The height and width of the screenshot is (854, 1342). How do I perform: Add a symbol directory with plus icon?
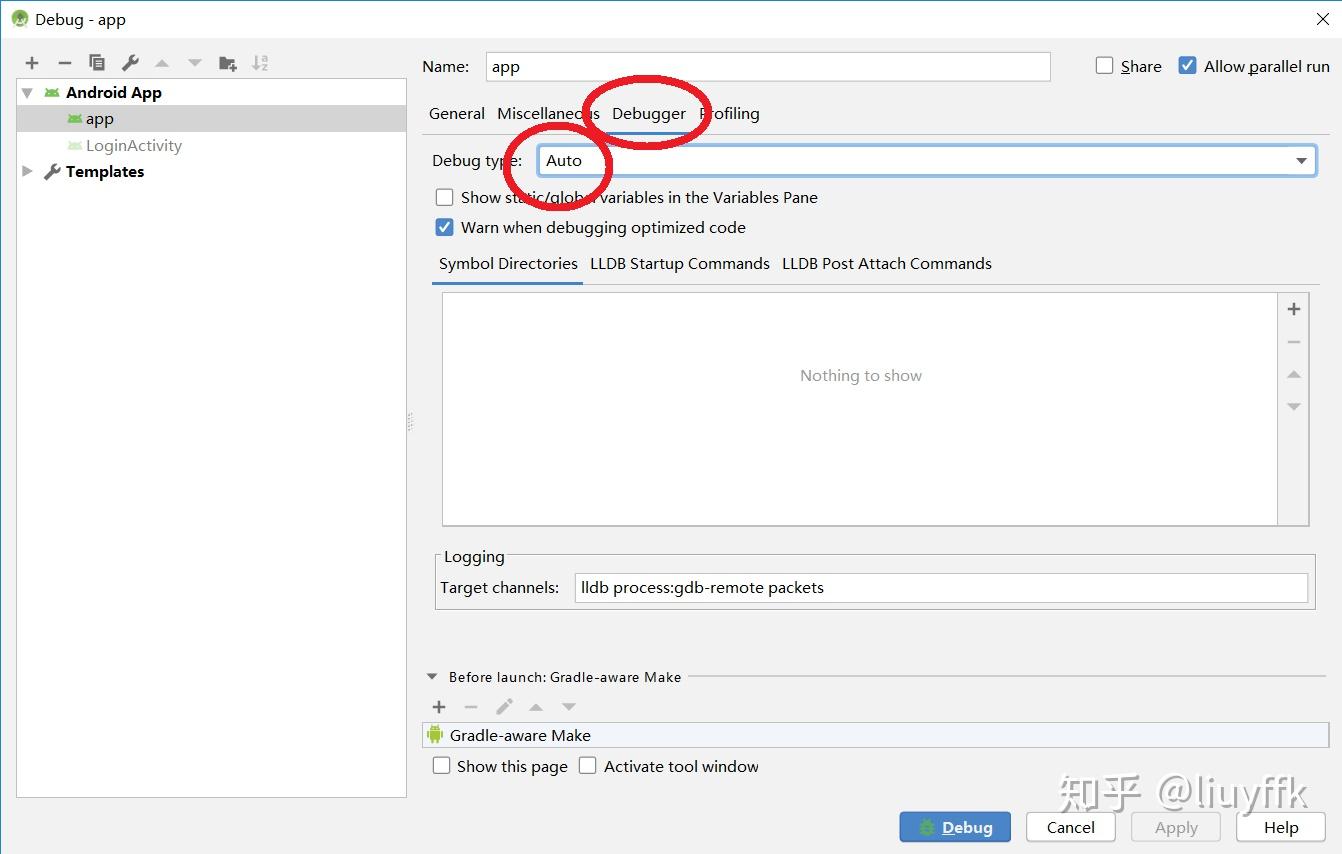point(1293,309)
